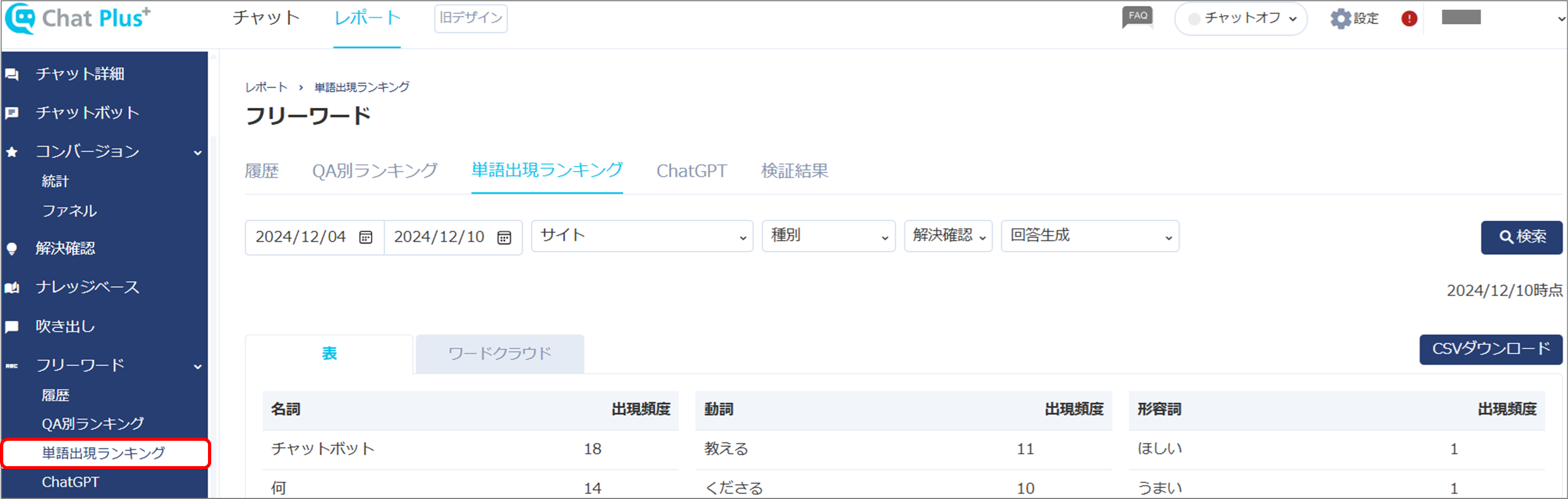1568x499 pixels.
Task: Open 履歴 in the sidebar submenu
Action: [55, 396]
